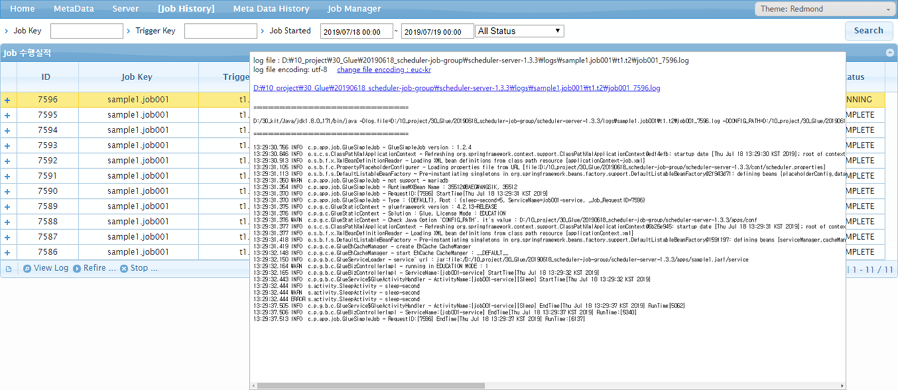Open Meta Data History menu
This screenshot has width=898, height=390.
(271, 9)
